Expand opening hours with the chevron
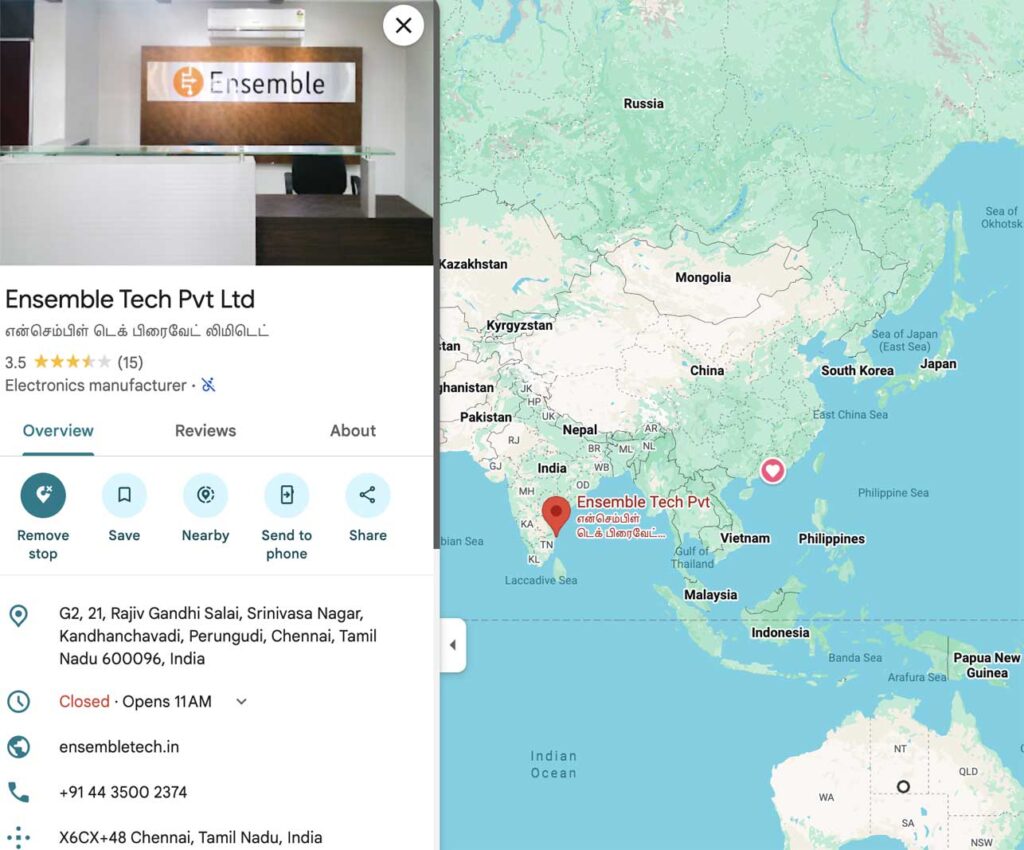This screenshot has height=850, width=1024. coord(241,702)
